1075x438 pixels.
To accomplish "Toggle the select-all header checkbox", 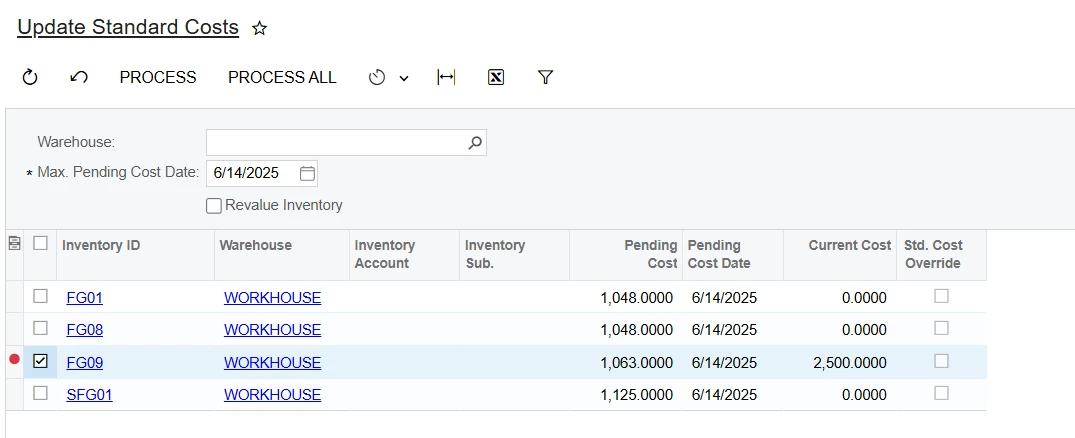I will (x=40, y=243).
